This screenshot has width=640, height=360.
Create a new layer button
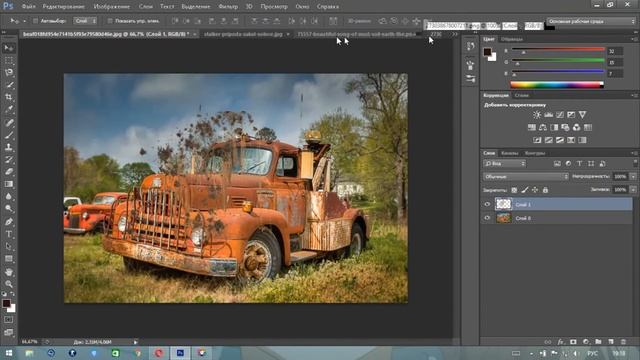coord(611,342)
